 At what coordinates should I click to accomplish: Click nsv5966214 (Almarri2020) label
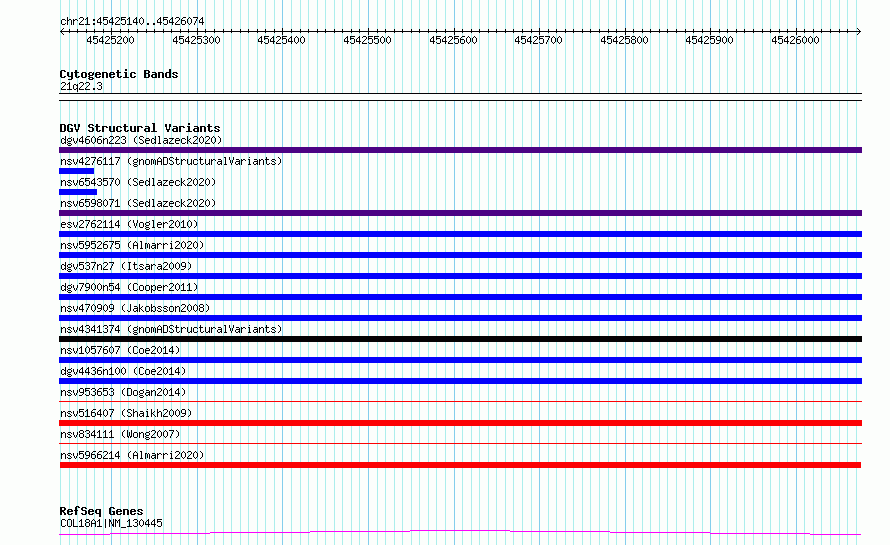coord(132,455)
